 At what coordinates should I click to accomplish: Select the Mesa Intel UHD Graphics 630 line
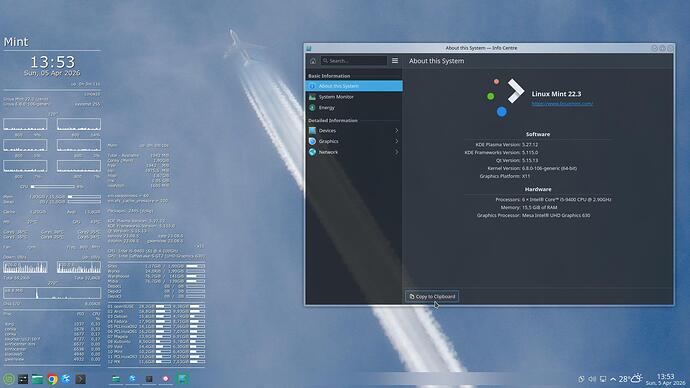(x=533, y=215)
